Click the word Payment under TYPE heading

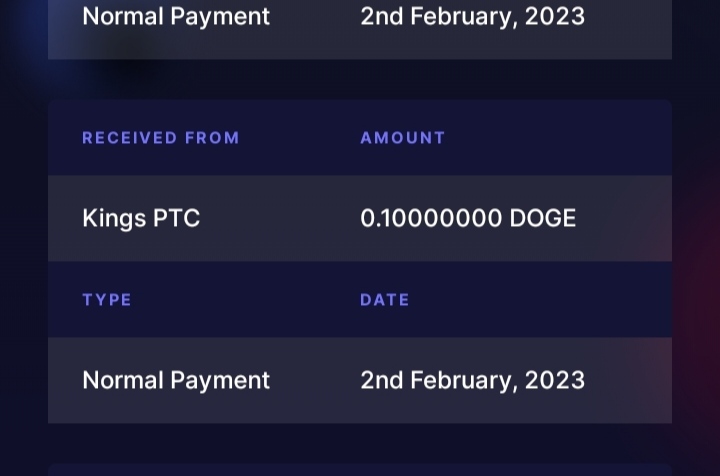click(220, 381)
